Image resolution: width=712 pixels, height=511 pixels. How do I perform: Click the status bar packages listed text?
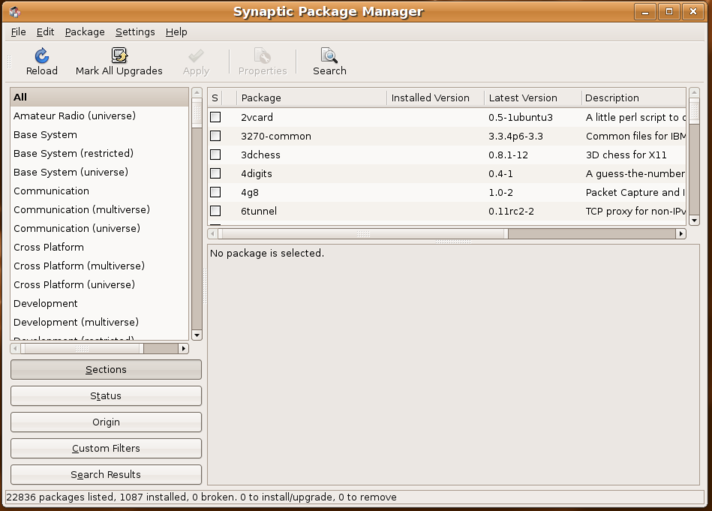pyautogui.click(x=201, y=497)
